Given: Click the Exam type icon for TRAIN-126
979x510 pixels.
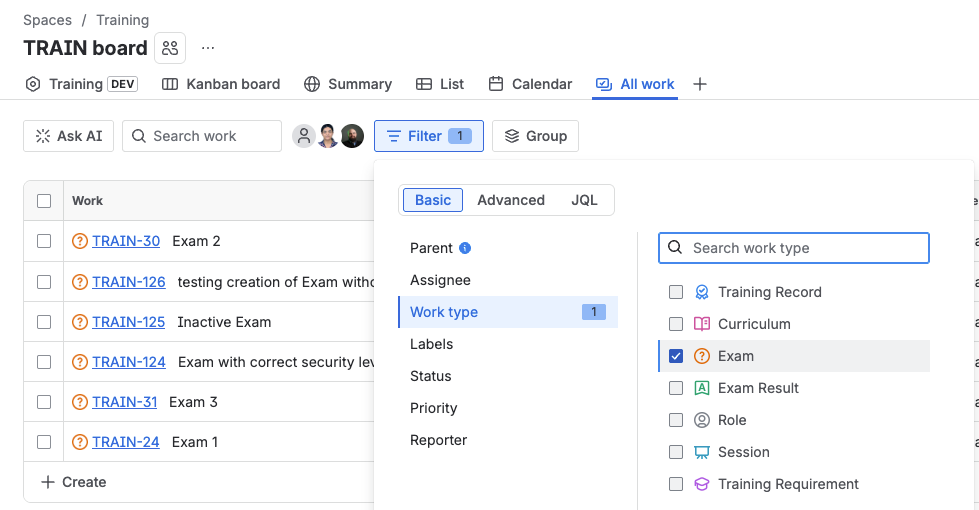Looking at the screenshot, I should click(80, 282).
